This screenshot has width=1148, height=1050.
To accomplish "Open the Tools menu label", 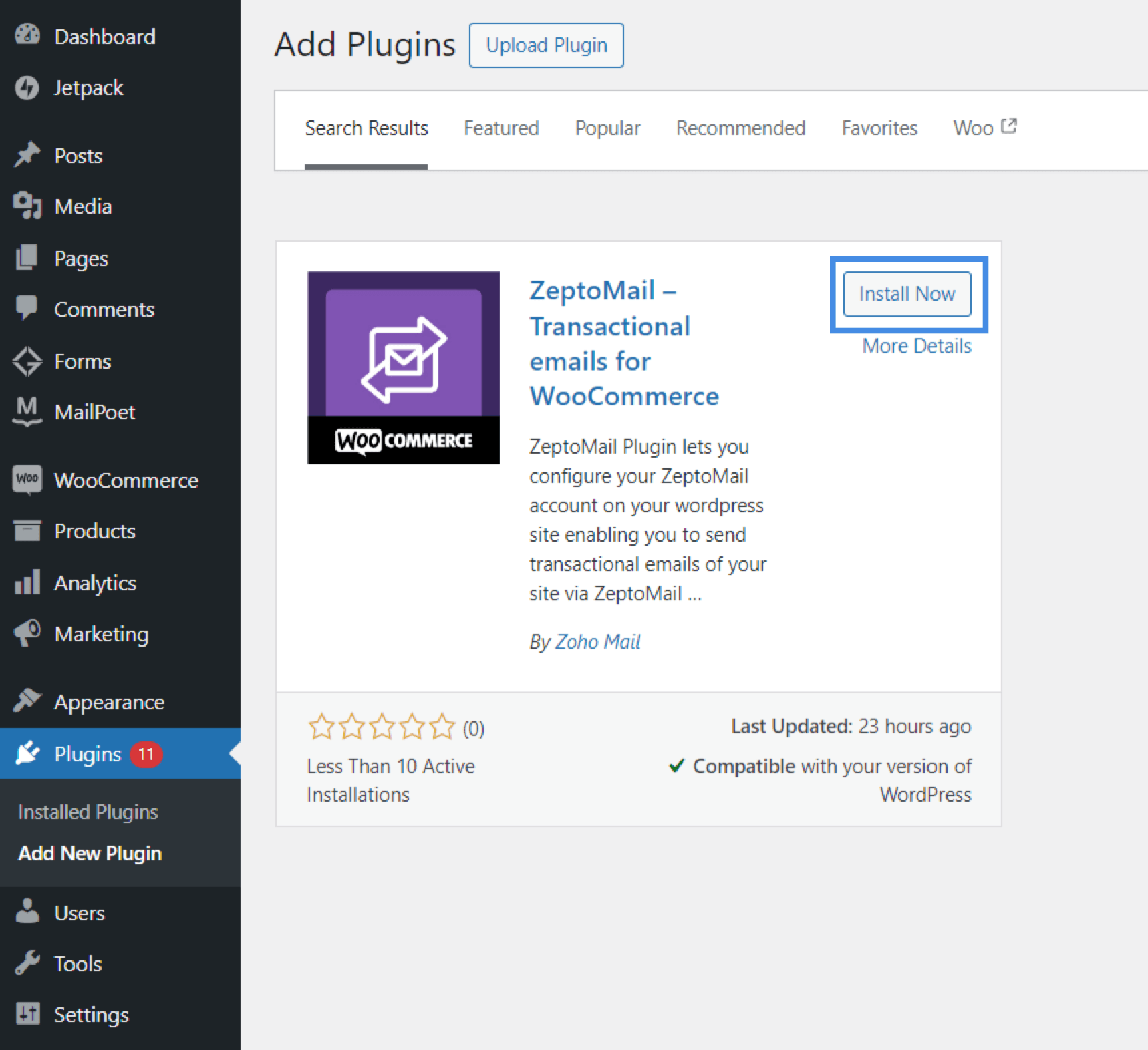I will pos(78,964).
